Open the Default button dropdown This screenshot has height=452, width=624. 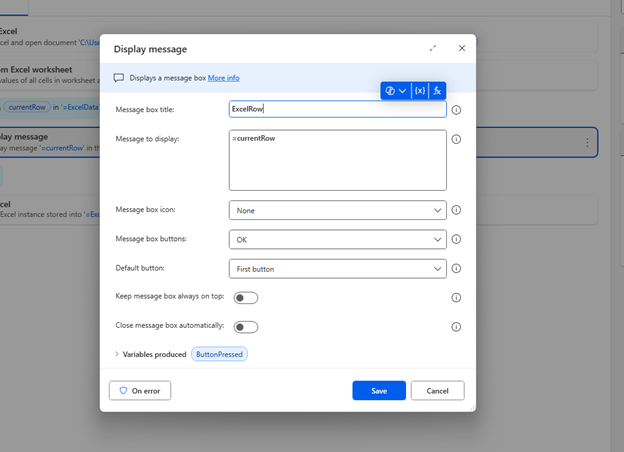pyautogui.click(x=337, y=269)
